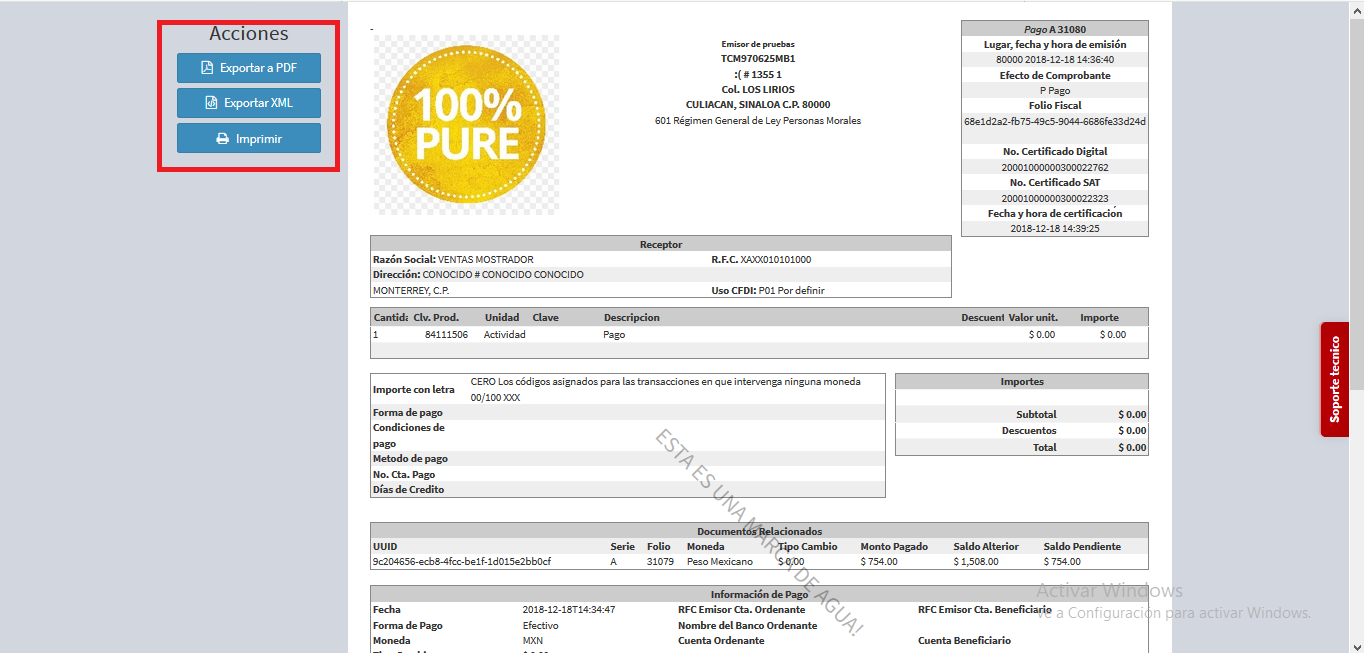
Task: Open the red Soporte tecnico side tab
Action: pos(1334,379)
